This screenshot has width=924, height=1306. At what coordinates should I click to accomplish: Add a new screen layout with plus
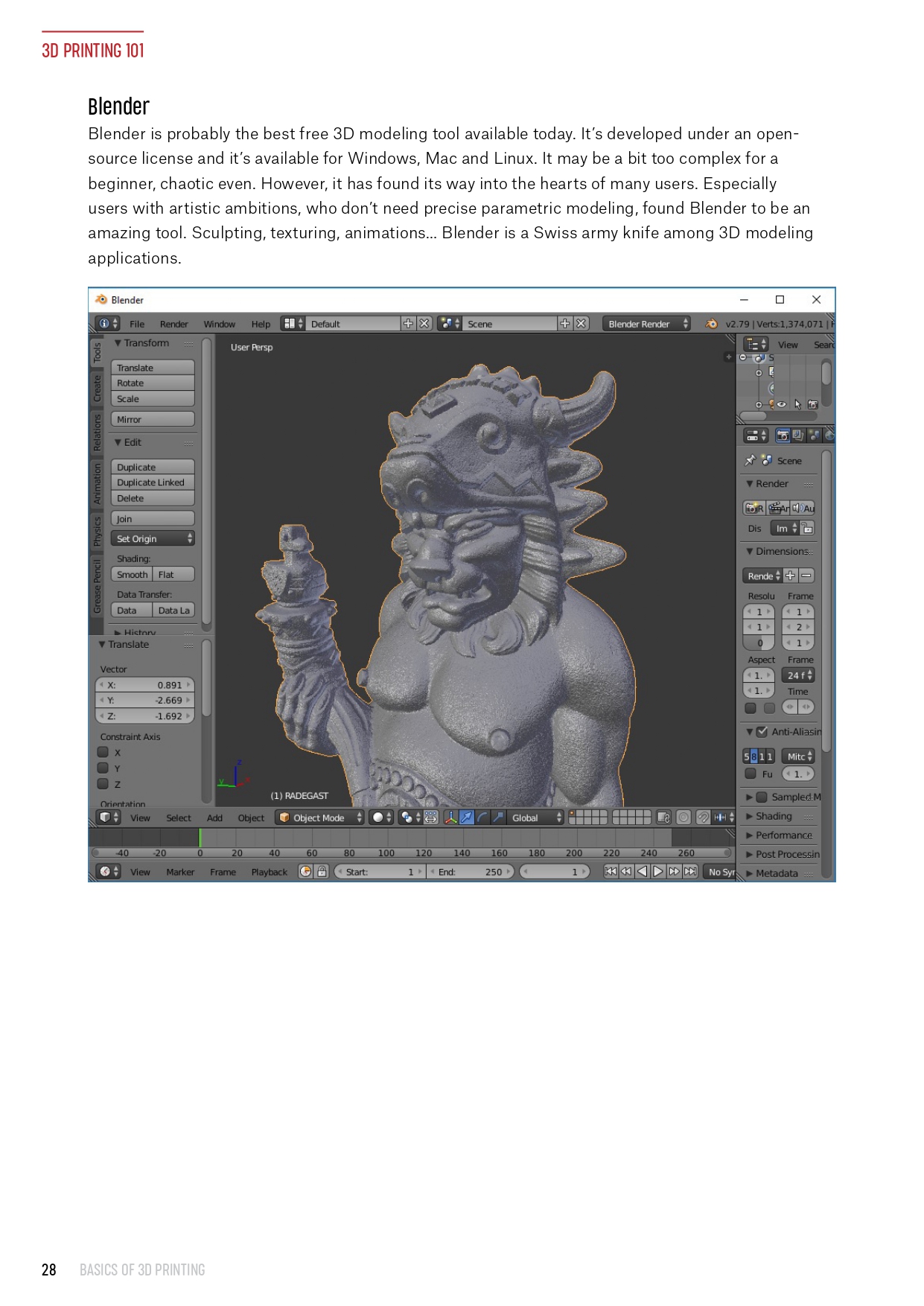pyautogui.click(x=408, y=324)
